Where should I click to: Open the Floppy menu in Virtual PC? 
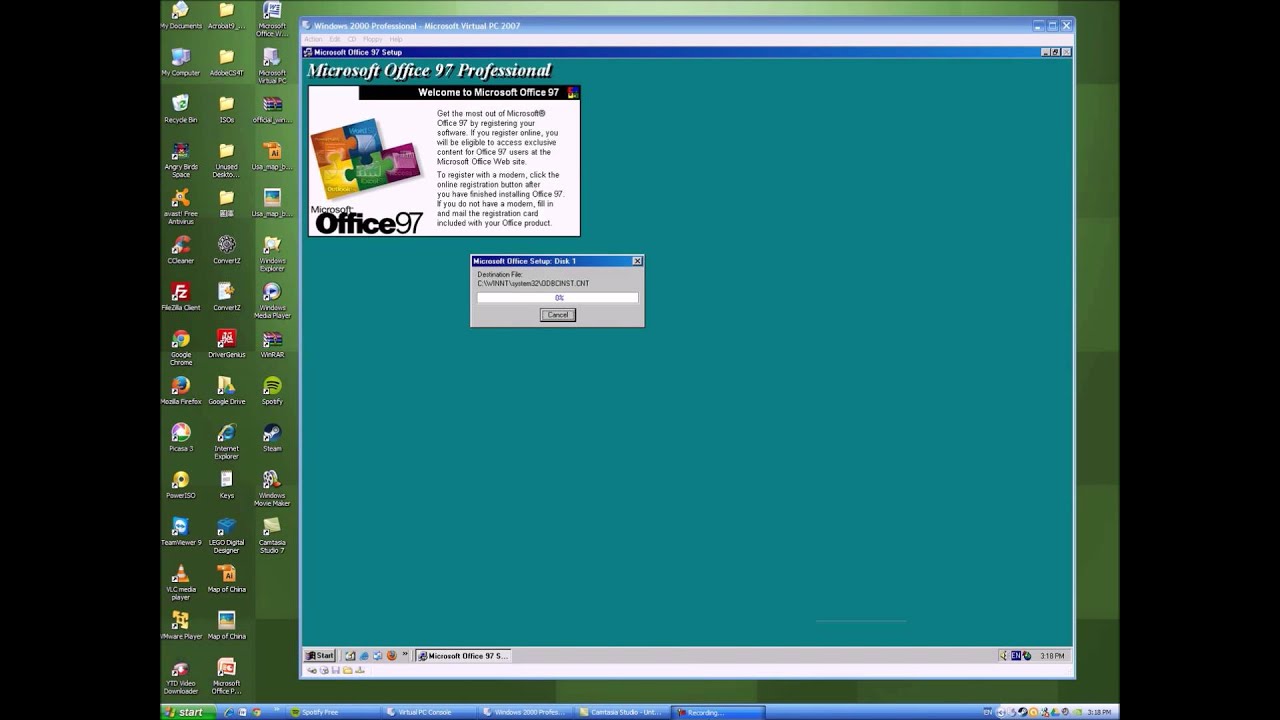click(x=372, y=39)
